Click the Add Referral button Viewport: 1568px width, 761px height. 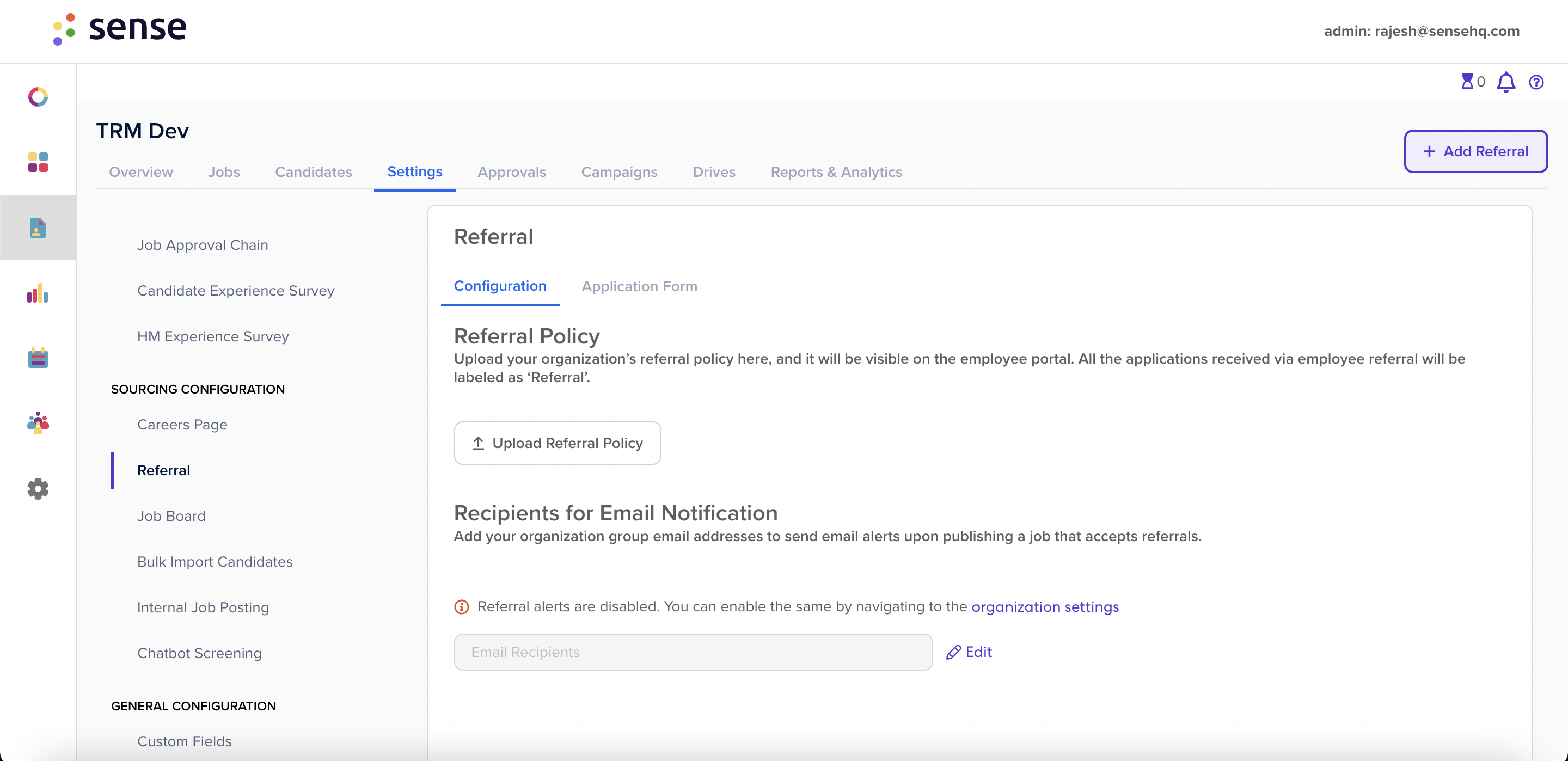tap(1475, 151)
